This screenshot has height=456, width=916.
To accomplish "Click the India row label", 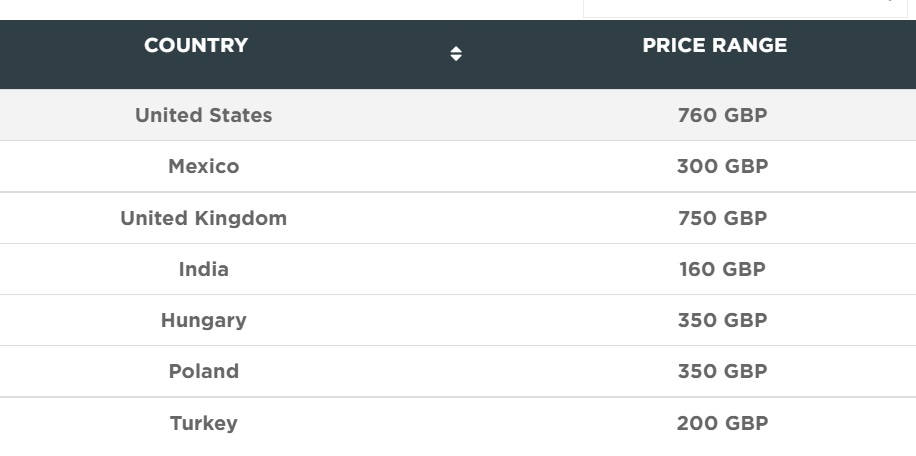I will tap(203, 270).
